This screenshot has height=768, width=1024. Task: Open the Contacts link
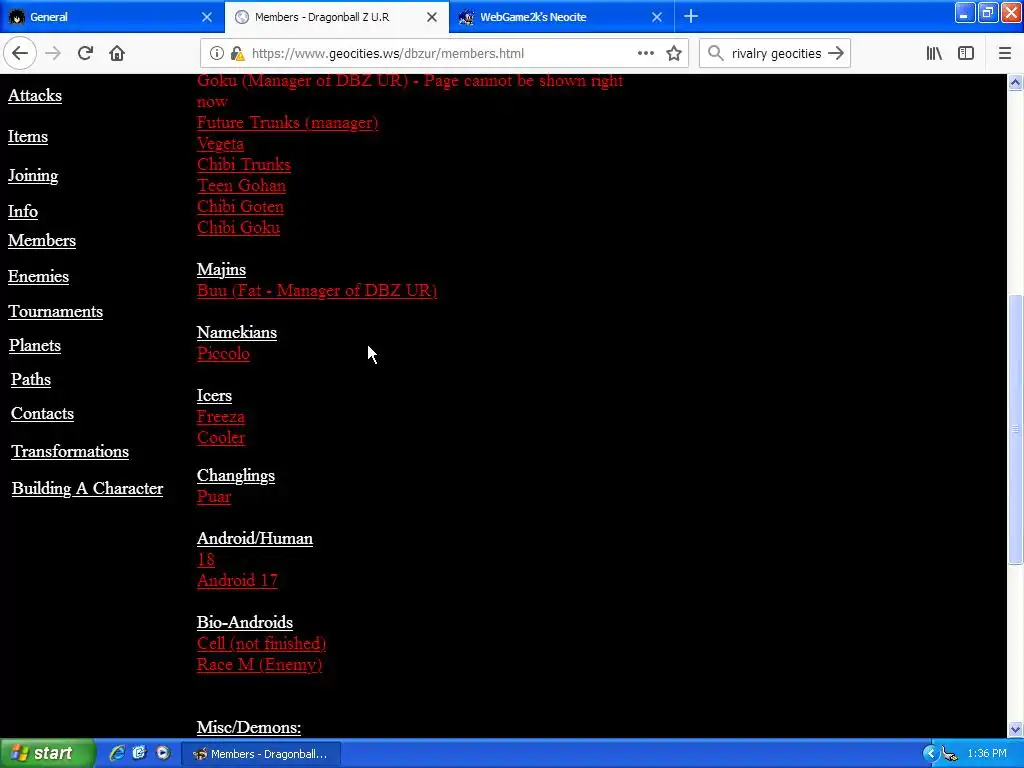point(42,414)
